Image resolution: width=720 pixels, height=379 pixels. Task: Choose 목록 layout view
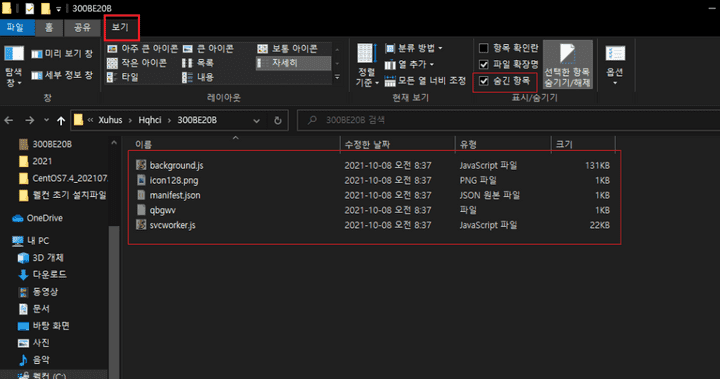pos(198,63)
